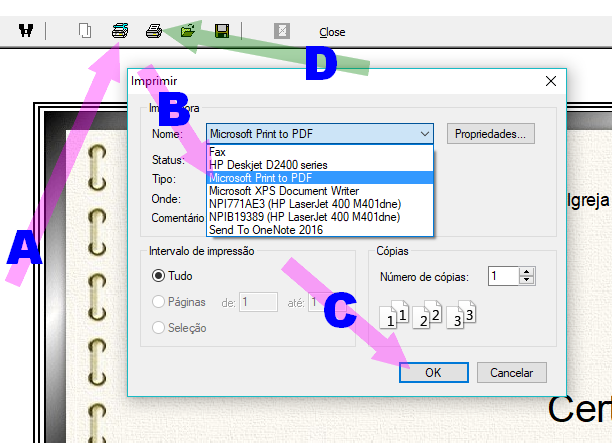Increase number of copies with up arrow

(527, 272)
